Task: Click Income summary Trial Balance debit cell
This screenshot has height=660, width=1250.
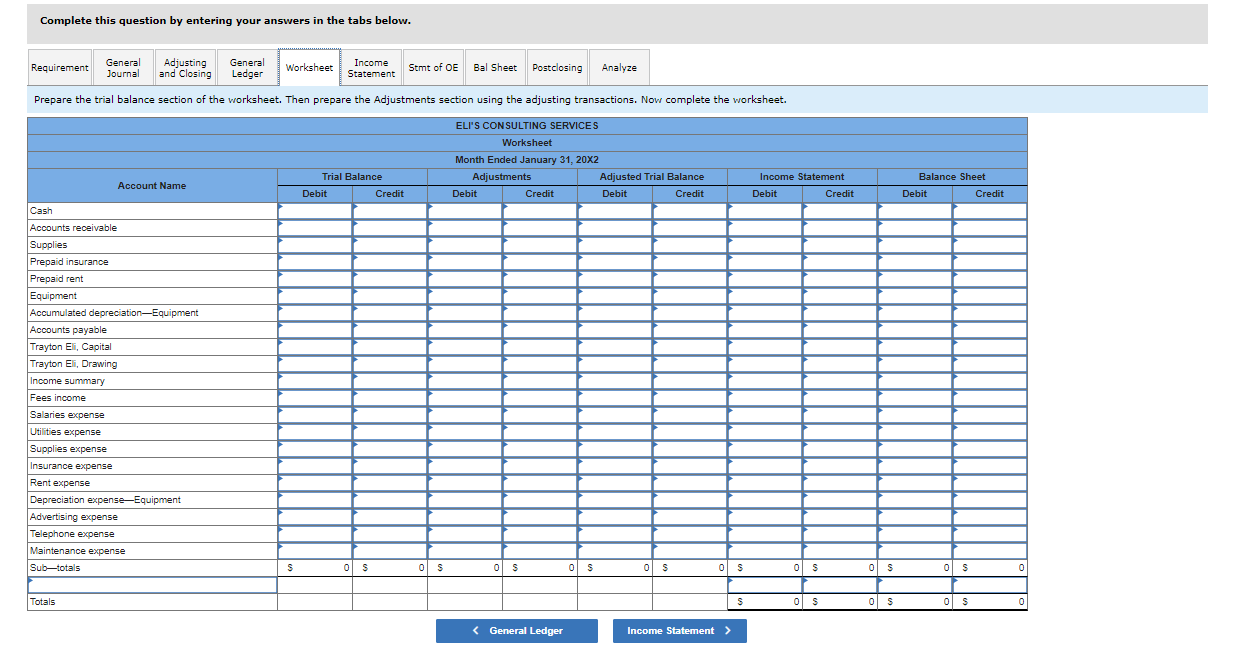Action: click(315, 381)
